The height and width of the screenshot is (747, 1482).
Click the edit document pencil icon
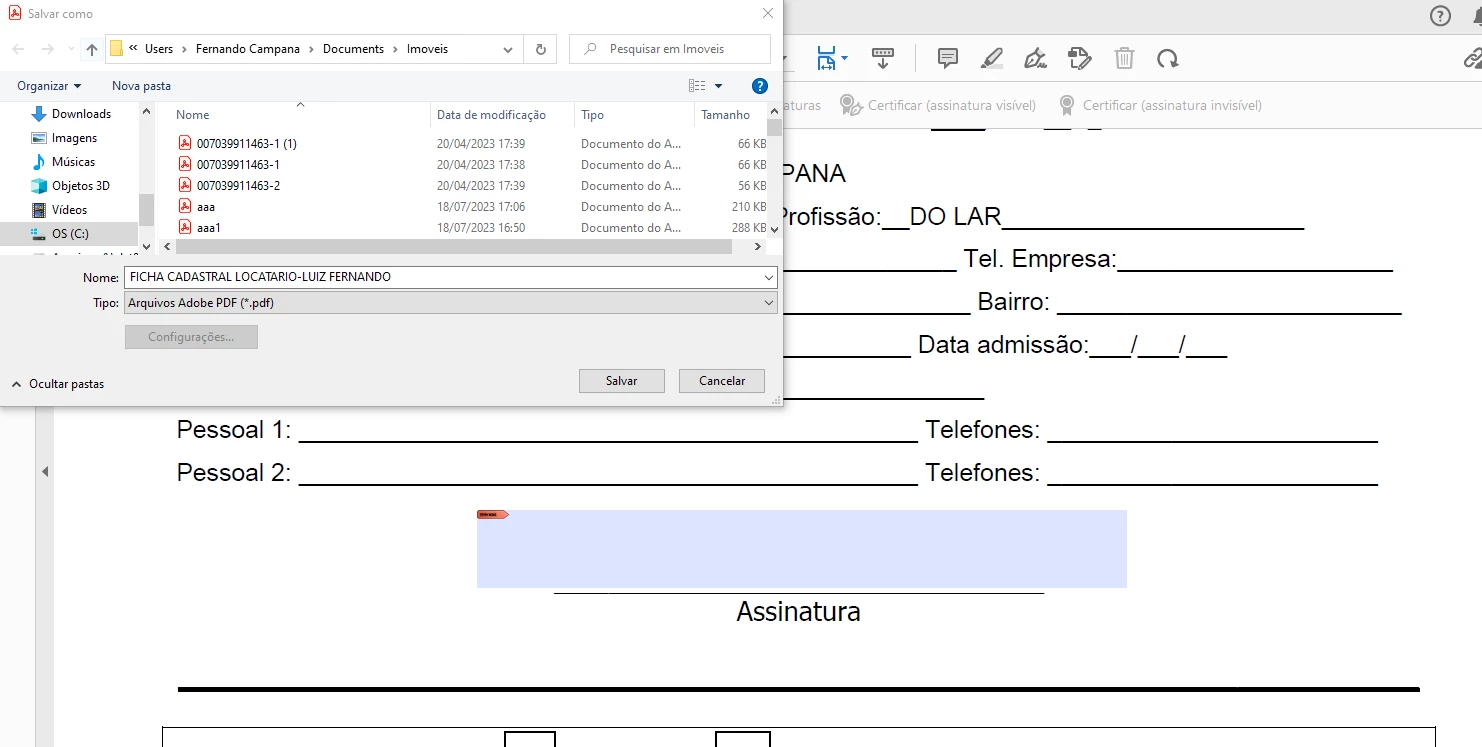pos(1079,58)
